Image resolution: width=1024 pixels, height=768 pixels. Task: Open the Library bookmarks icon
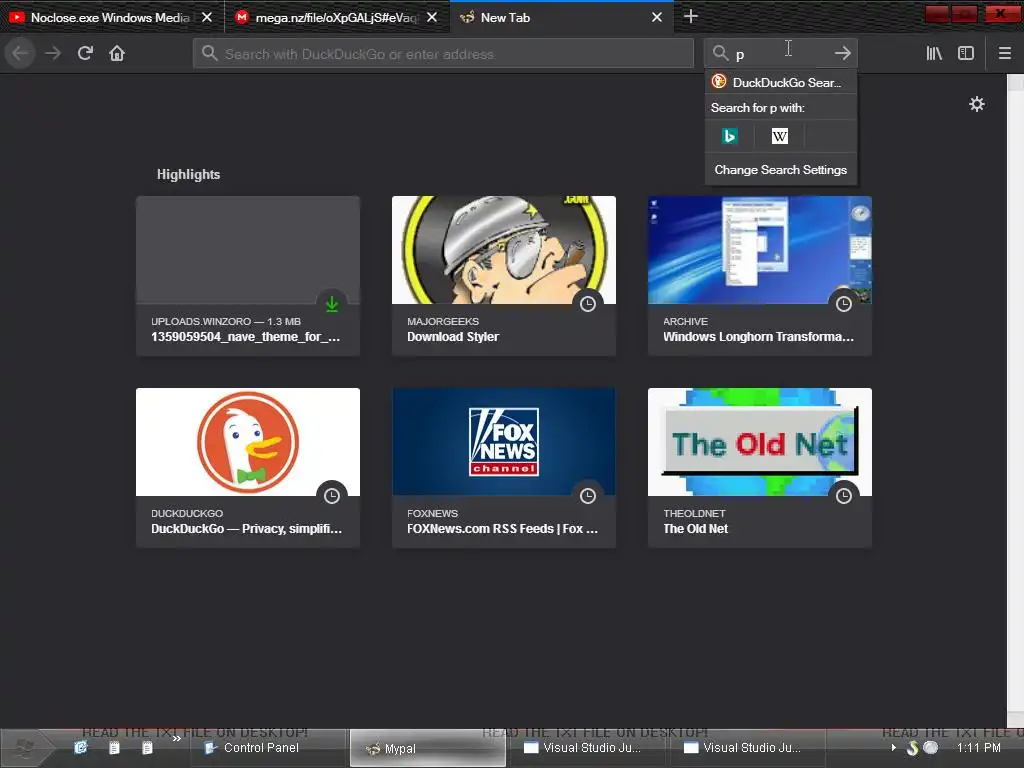934,54
